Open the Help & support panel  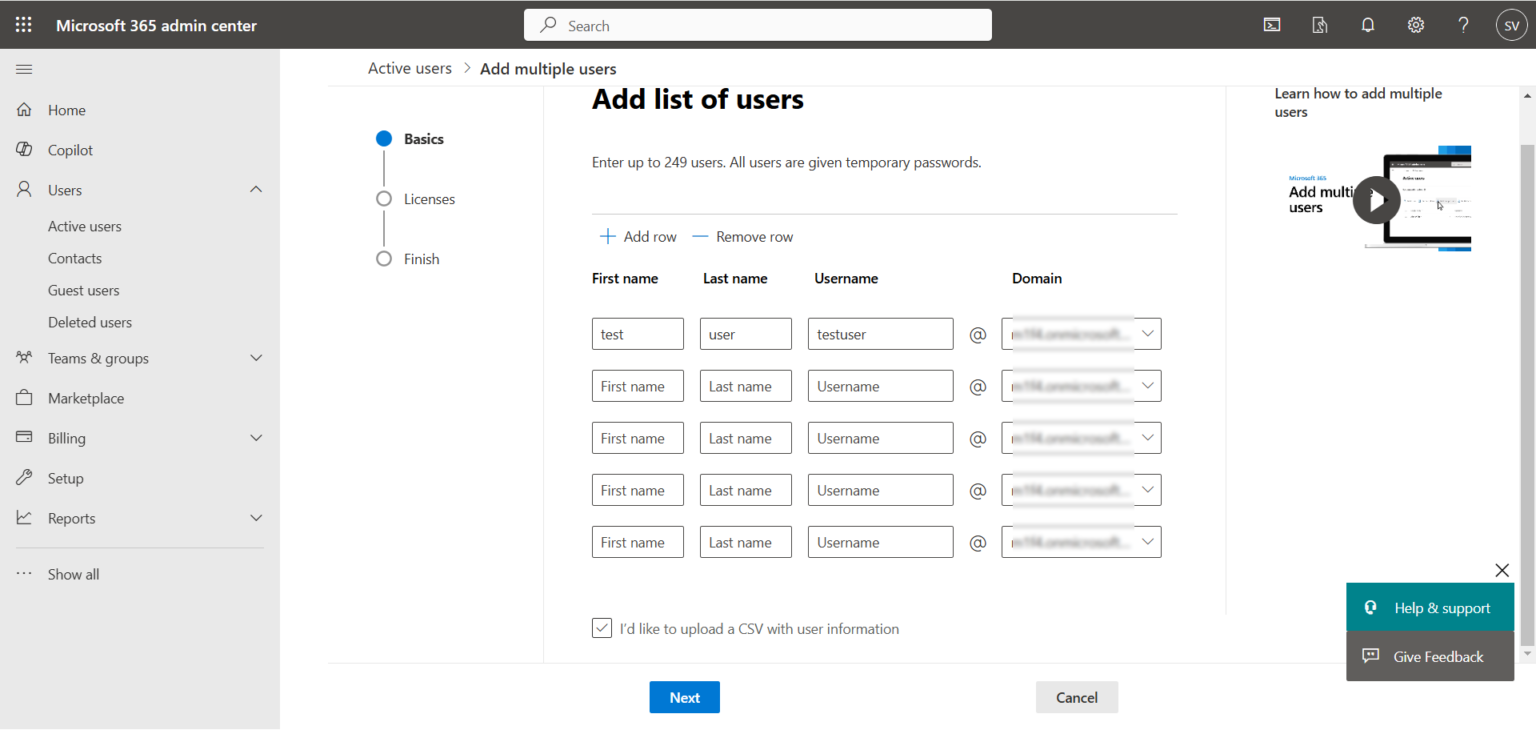1430,607
